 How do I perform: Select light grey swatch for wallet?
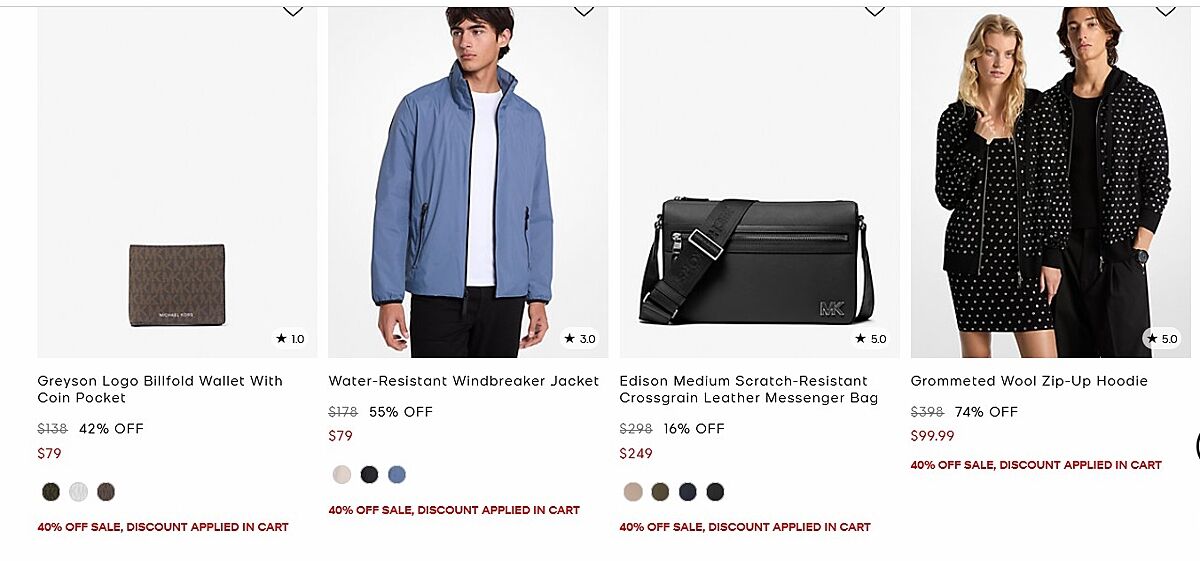click(79, 492)
